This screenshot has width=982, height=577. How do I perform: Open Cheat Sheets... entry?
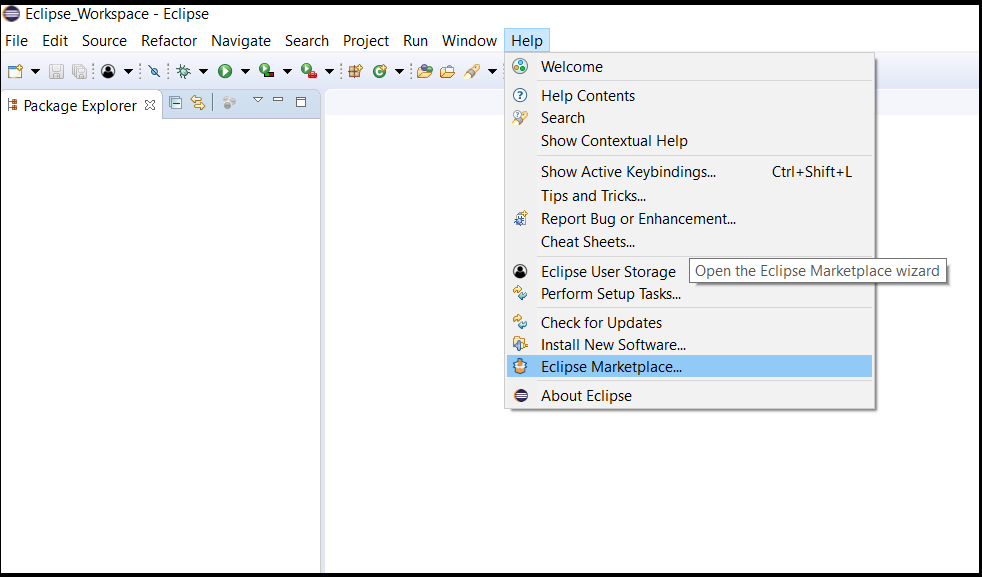689,242
